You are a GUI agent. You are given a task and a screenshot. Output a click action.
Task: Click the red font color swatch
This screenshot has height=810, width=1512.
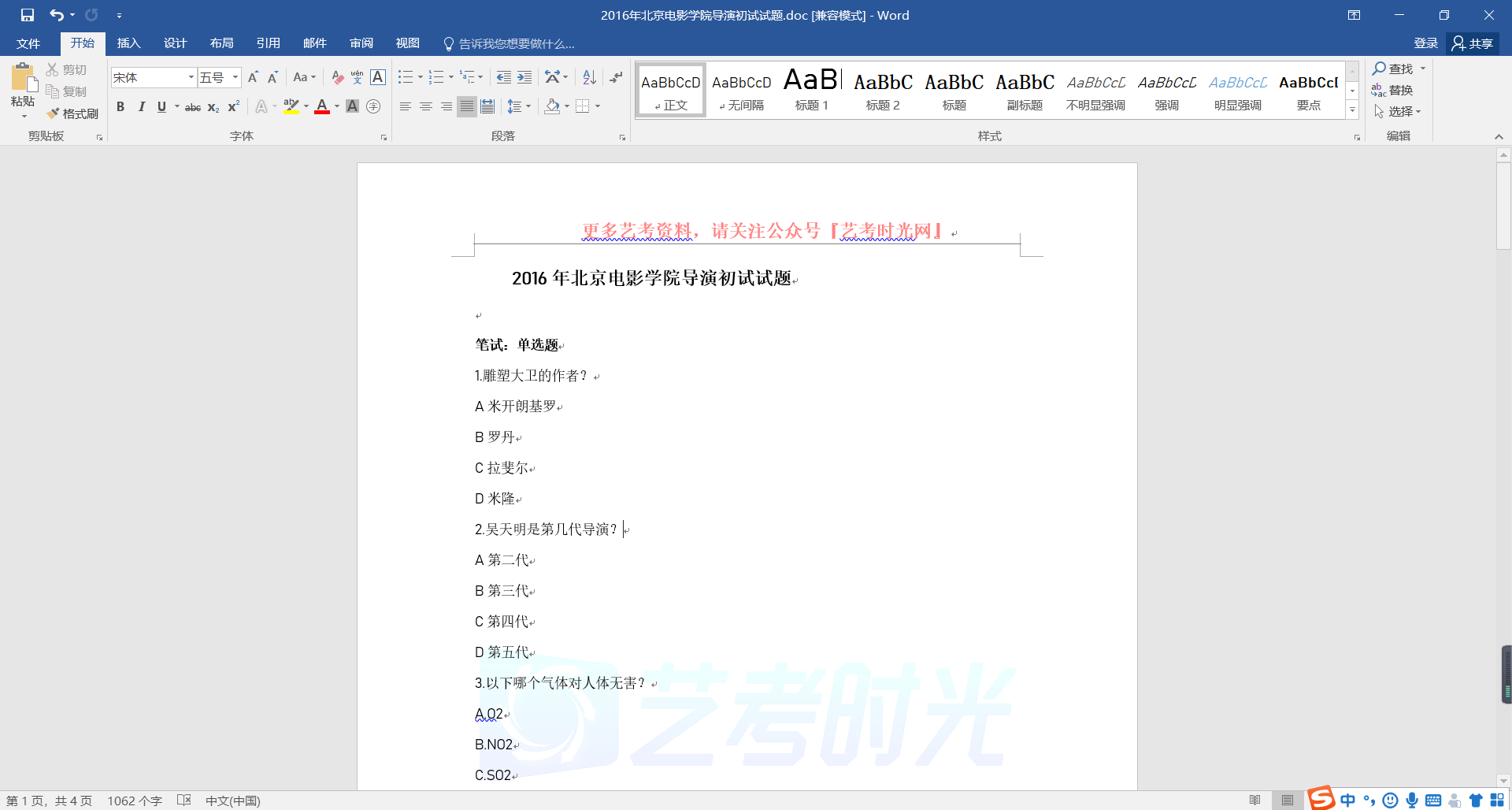tap(321, 106)
